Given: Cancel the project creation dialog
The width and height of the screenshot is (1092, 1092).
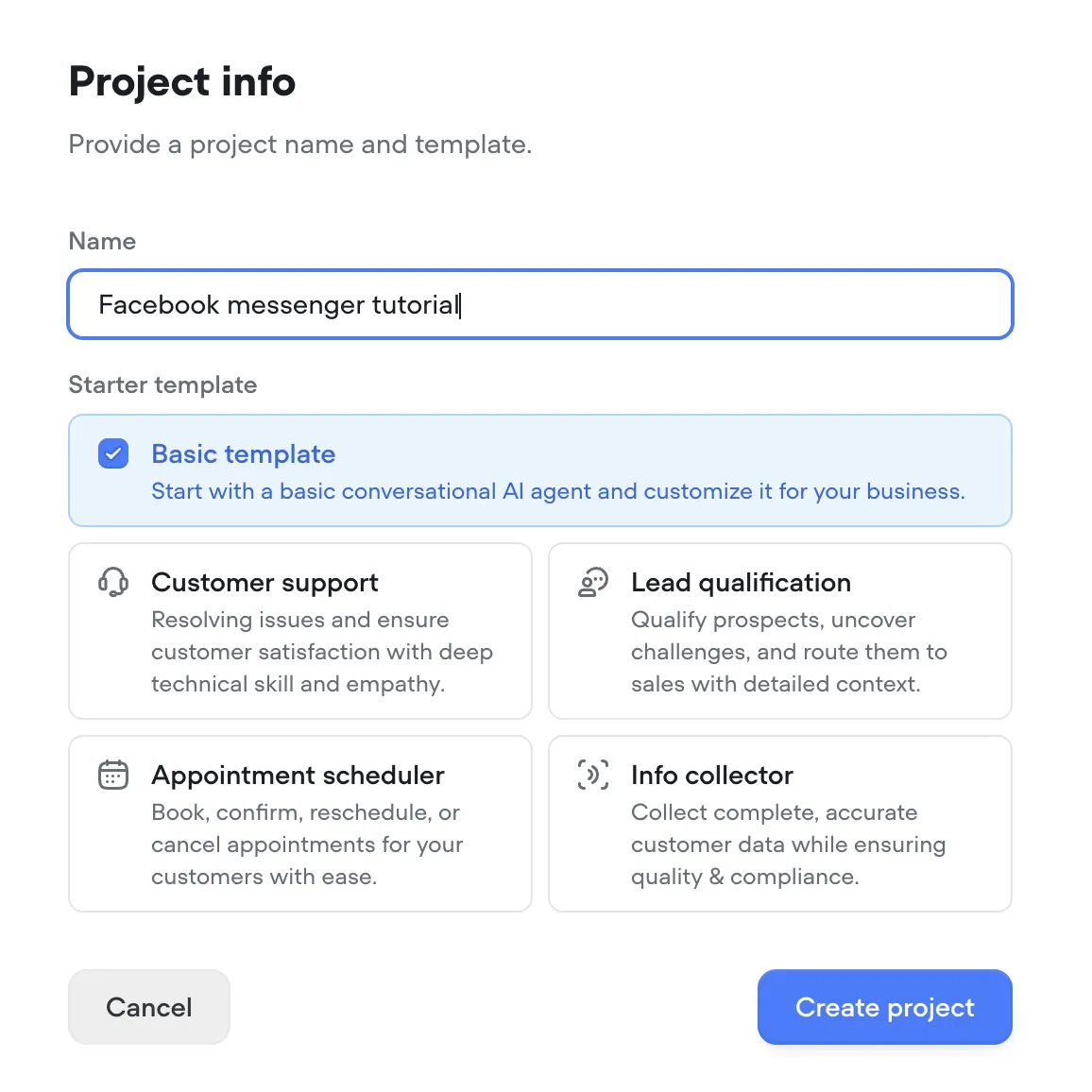Looking at the screenshot, I should pyautogui.click(x=149, y=1007).
